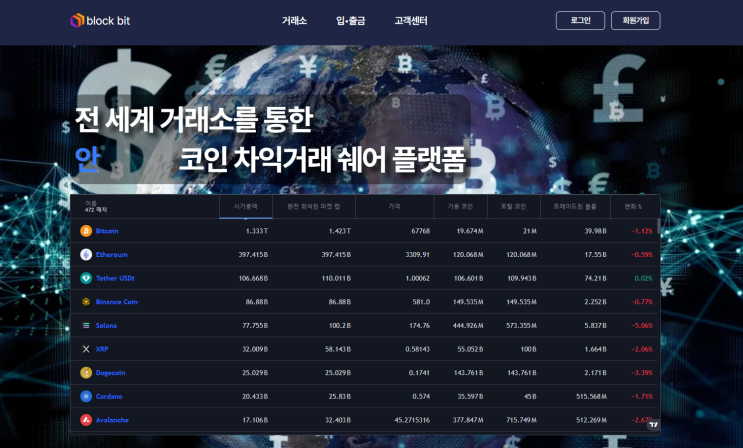Open the Binance Coin link
Screen dimensions: 743x448
[x=117, y=302]
